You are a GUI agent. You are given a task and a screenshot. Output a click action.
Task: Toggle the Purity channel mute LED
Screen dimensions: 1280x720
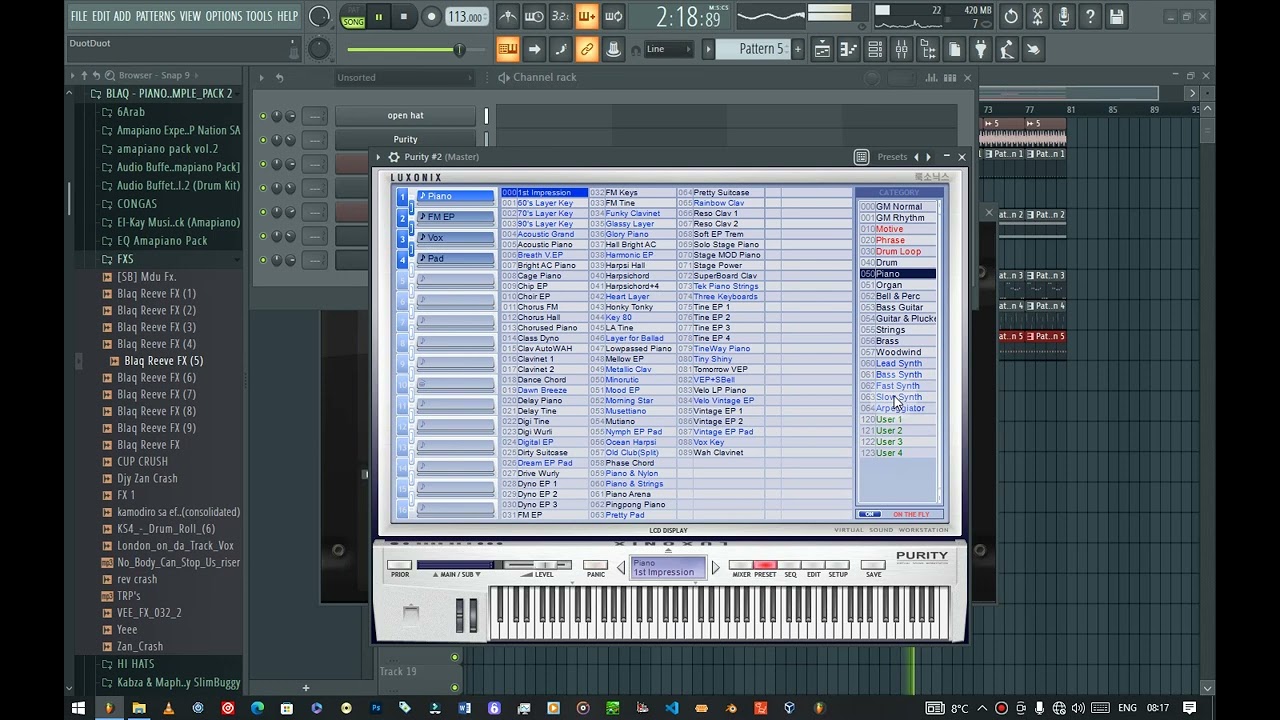tap(263, 140)
